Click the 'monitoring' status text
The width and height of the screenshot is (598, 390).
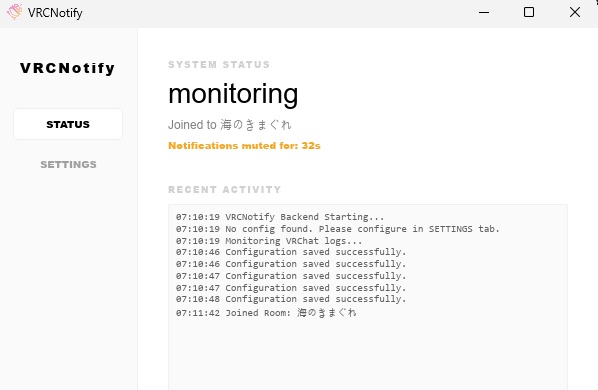(x=233, y=94)
